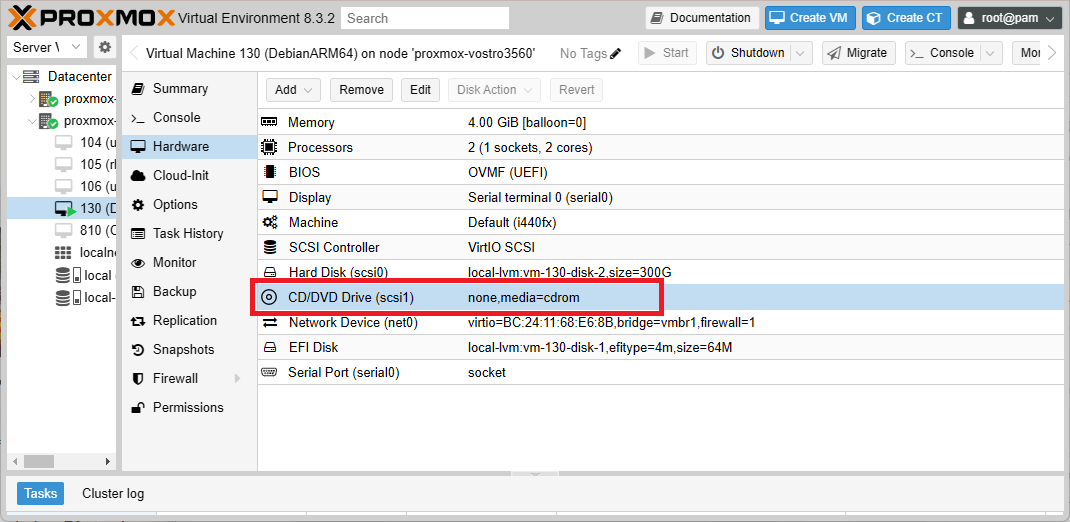The image size is (1070, 522).
Task: Open the Hardware tab
Action: (x=189, y=147)
